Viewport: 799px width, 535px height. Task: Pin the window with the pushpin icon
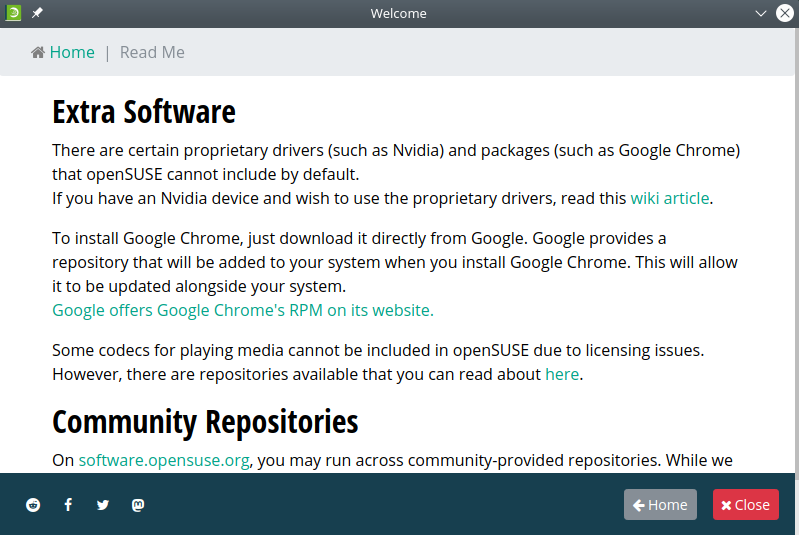click(37, 13)
